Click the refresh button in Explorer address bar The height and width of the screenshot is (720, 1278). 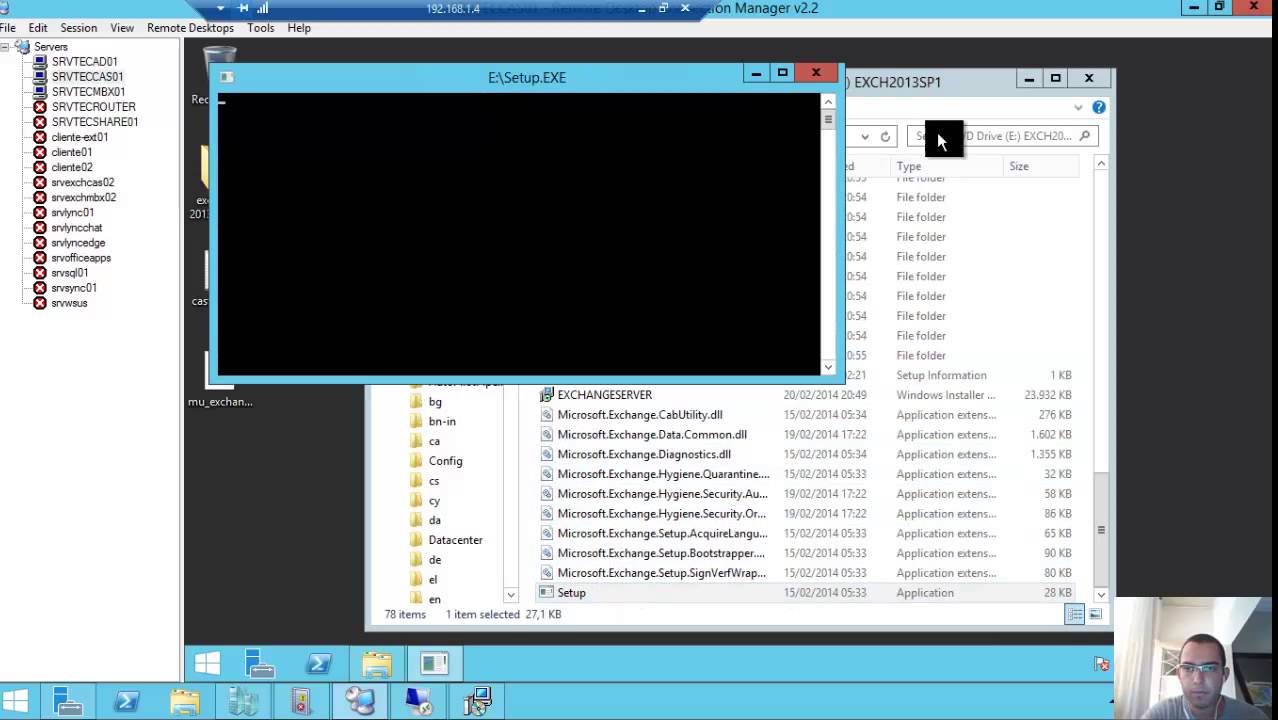[885, 136]
